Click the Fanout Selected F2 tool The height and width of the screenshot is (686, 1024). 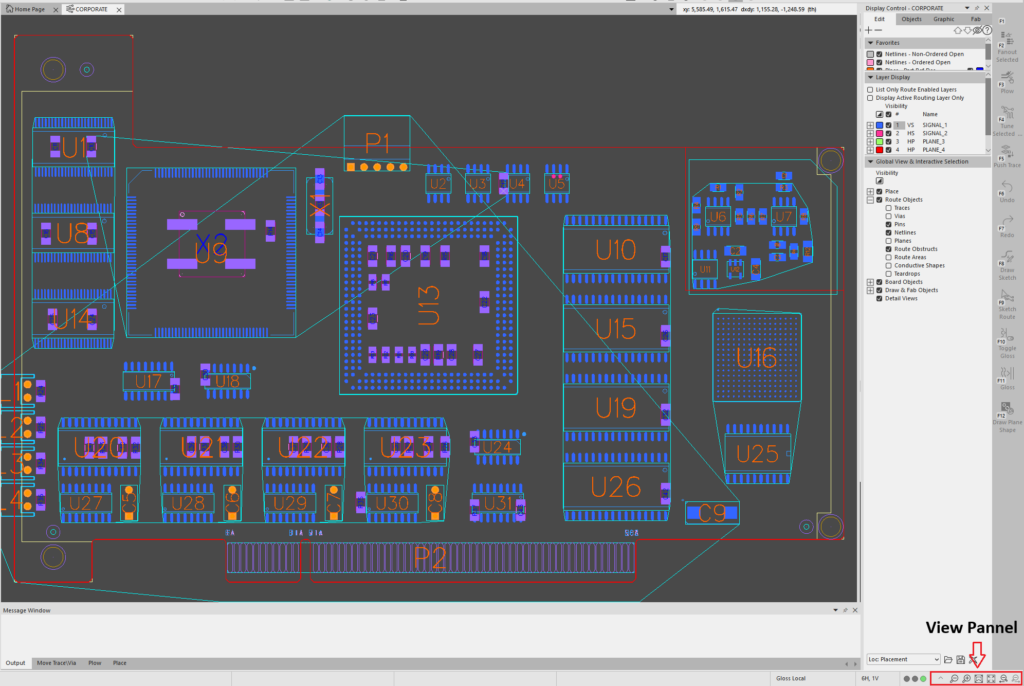pyautogui.click(x=1006, y=47)
